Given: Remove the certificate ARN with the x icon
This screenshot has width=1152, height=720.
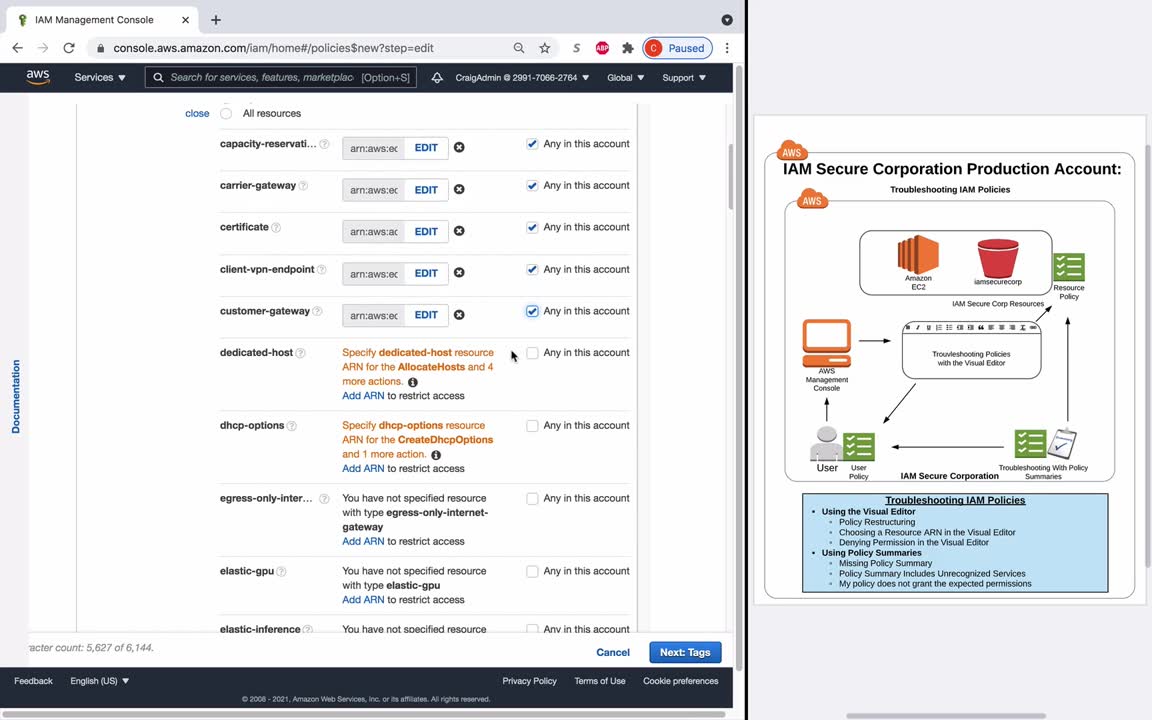Looking at the screenshot, I should 459,231.
